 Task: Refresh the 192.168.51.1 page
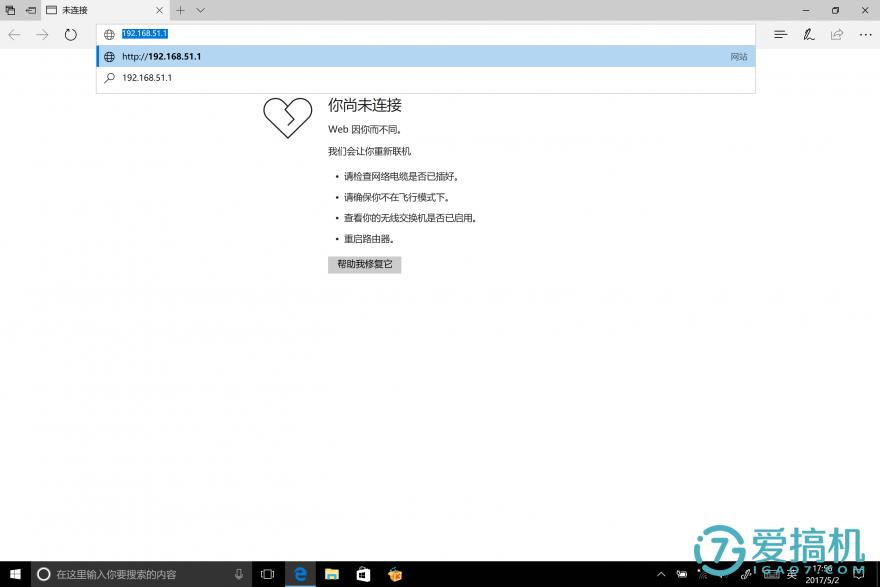point(70,34)
